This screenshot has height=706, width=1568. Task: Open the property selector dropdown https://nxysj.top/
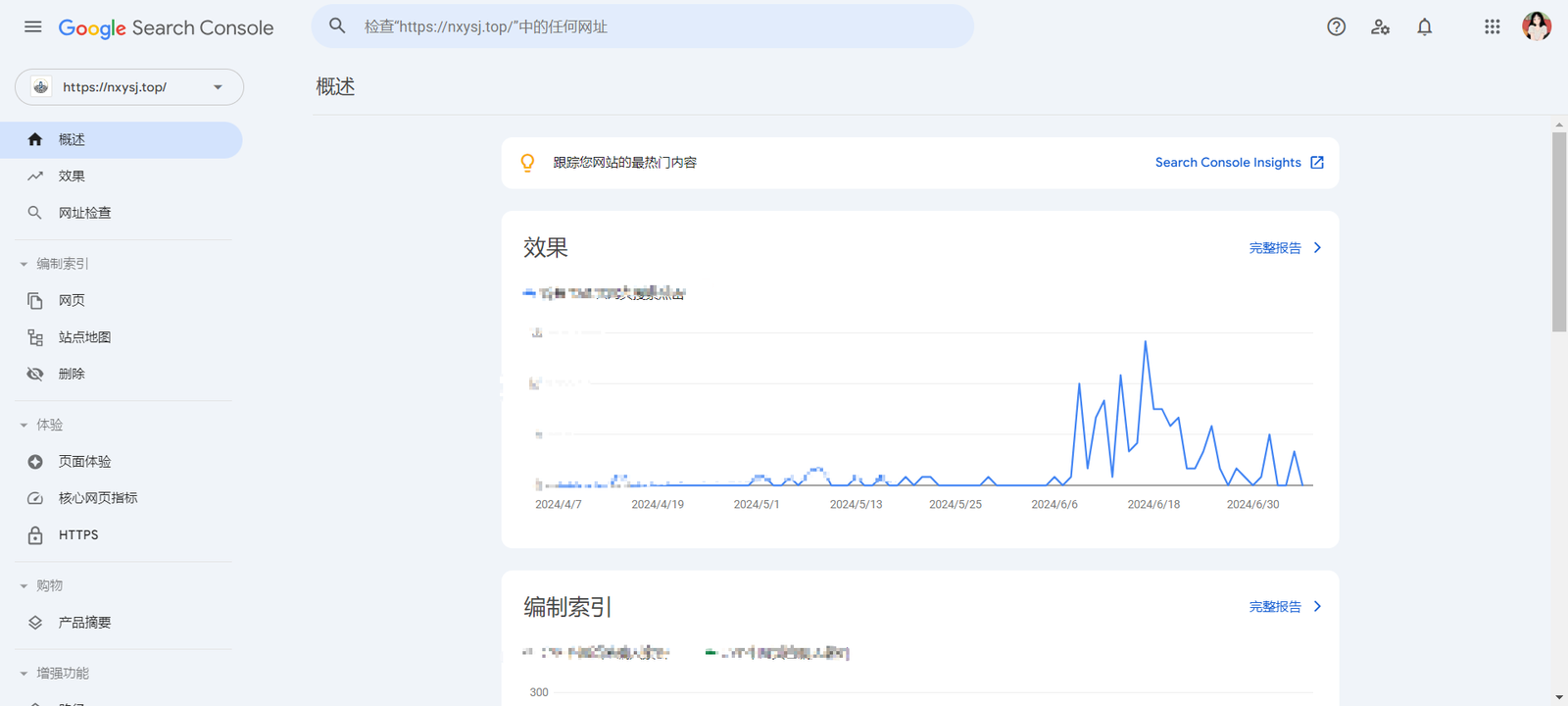pyautogui.click(x=129, y=87)
